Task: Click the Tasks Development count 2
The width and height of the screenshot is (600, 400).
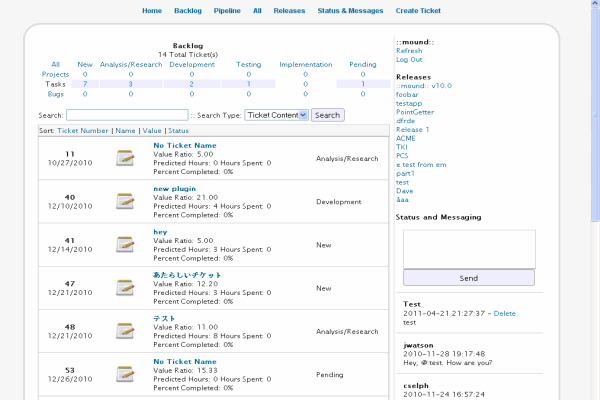Action: pos(191,84)
